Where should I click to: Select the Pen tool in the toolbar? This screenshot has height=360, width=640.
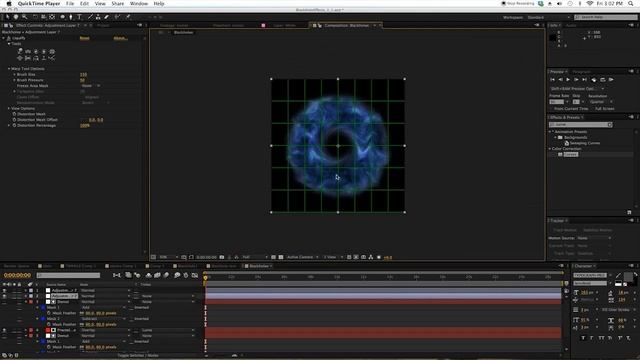point(71,17)
